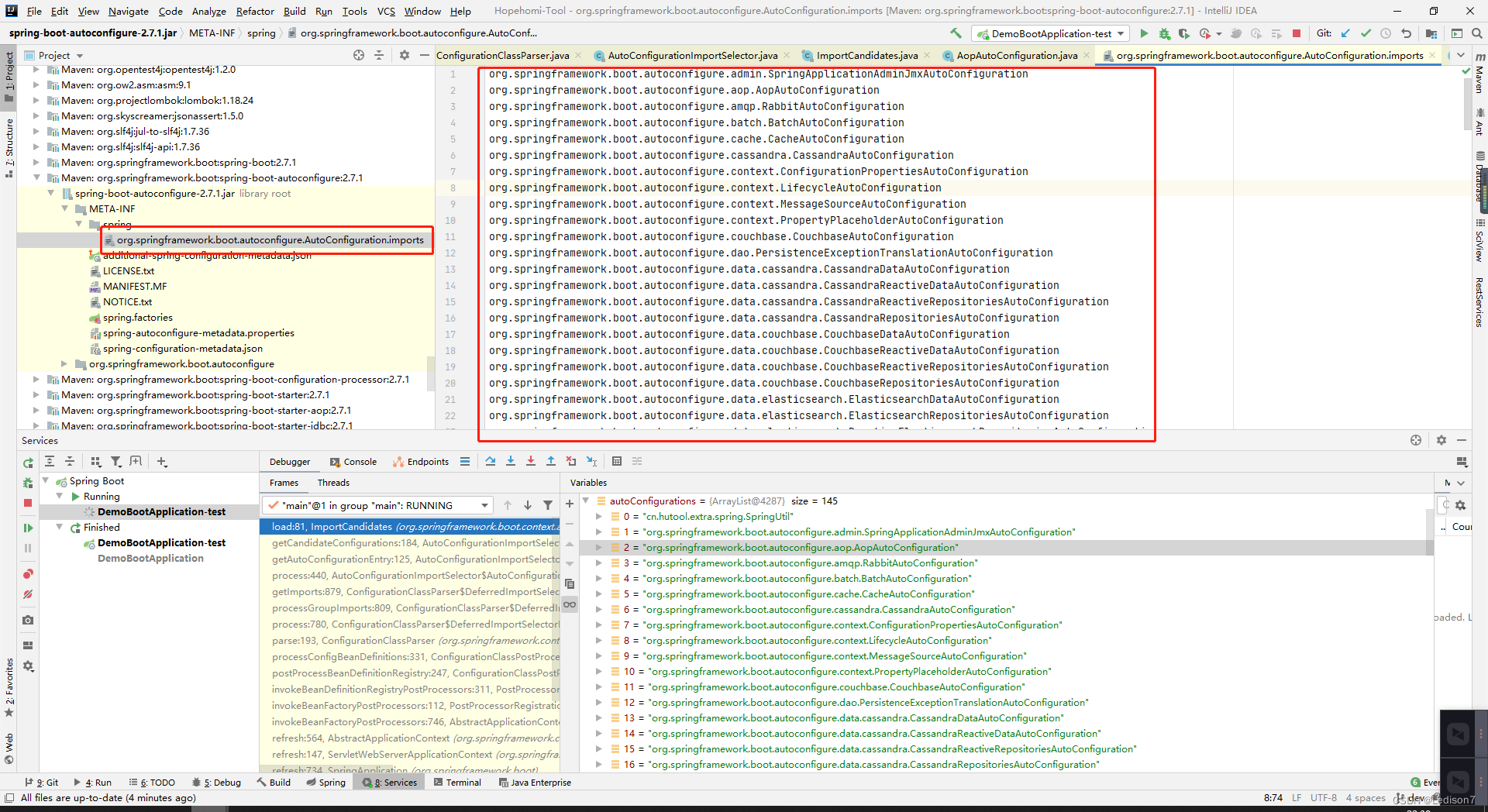Viewport: 1488px width, 812px height.
Task: Click the Evaluate Expression calculator icon
Action: pyautogui.click(x=617, y=461)
